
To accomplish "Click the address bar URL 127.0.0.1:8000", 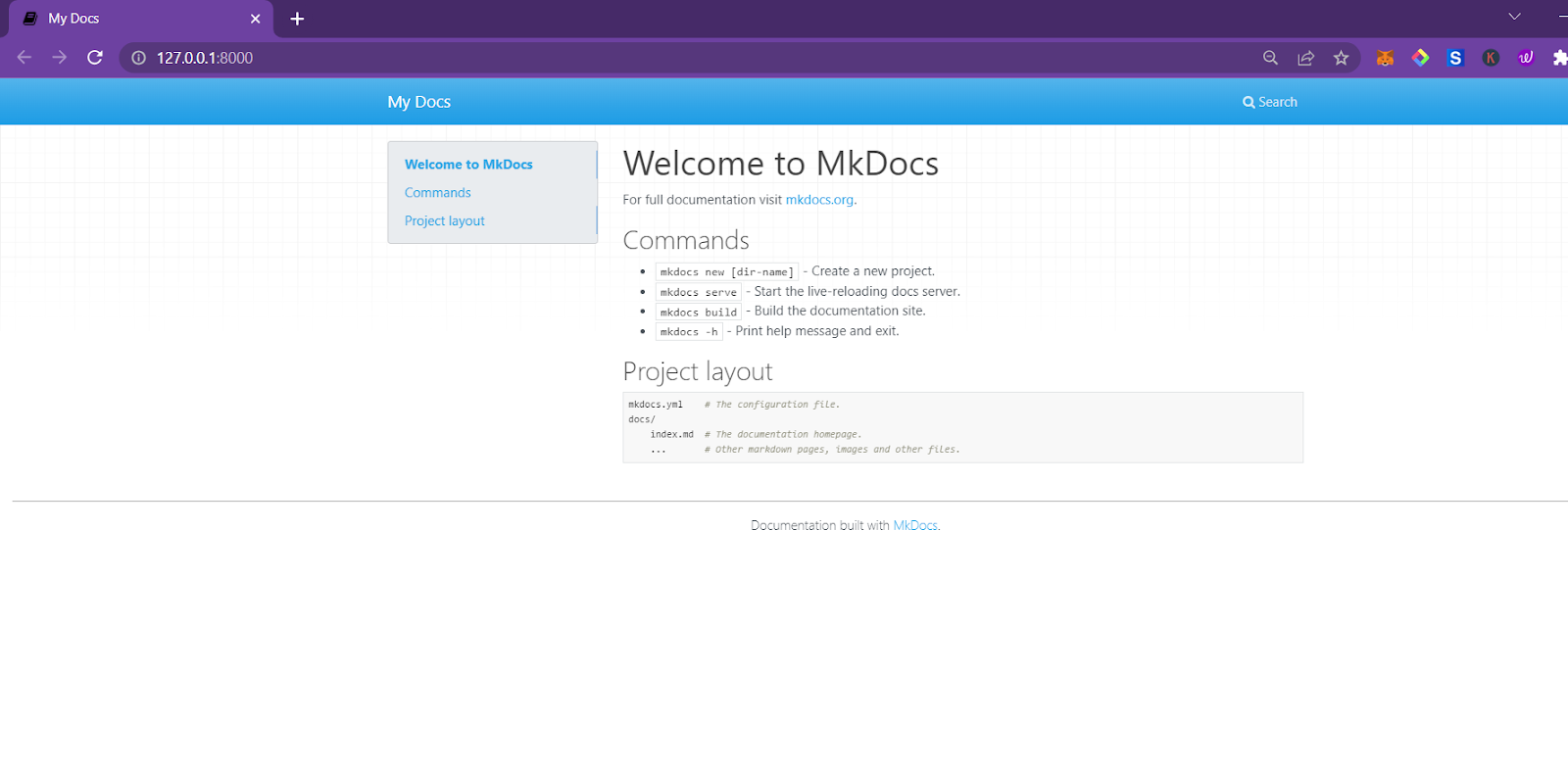I will coord(205,58).
